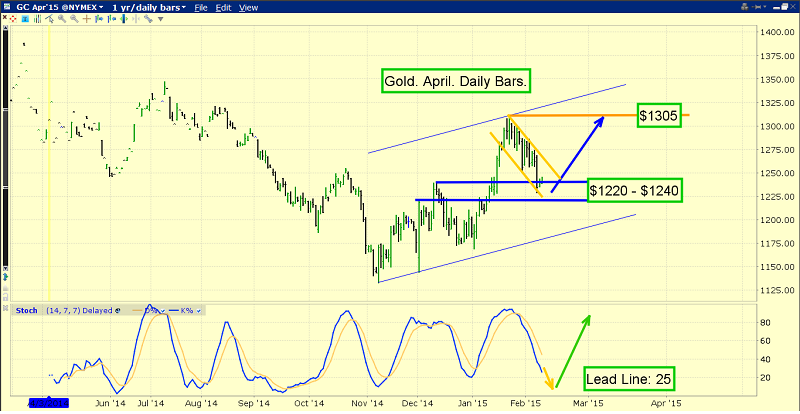Click the 1250.00 price axis label

pos(776,173)
